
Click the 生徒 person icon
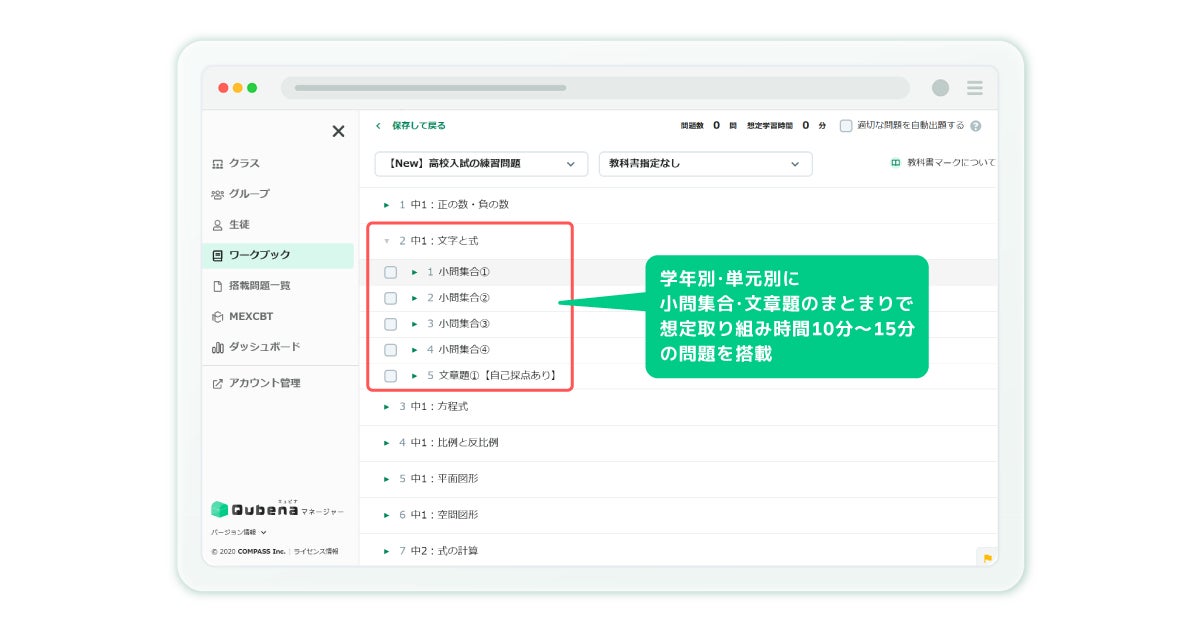tap(218, 225)
